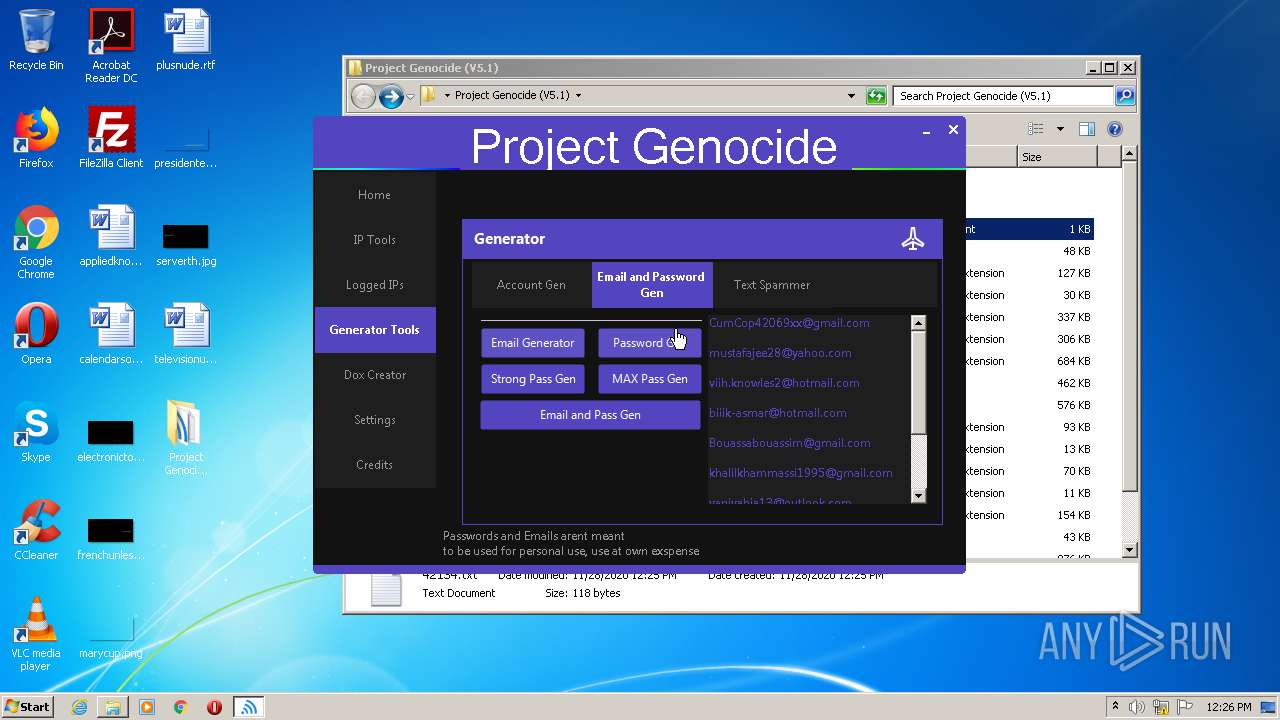The width and height of the screenshot is (1280, 720).
Task: Switch to Email and Password Gen tab
Action: (651, 285)
